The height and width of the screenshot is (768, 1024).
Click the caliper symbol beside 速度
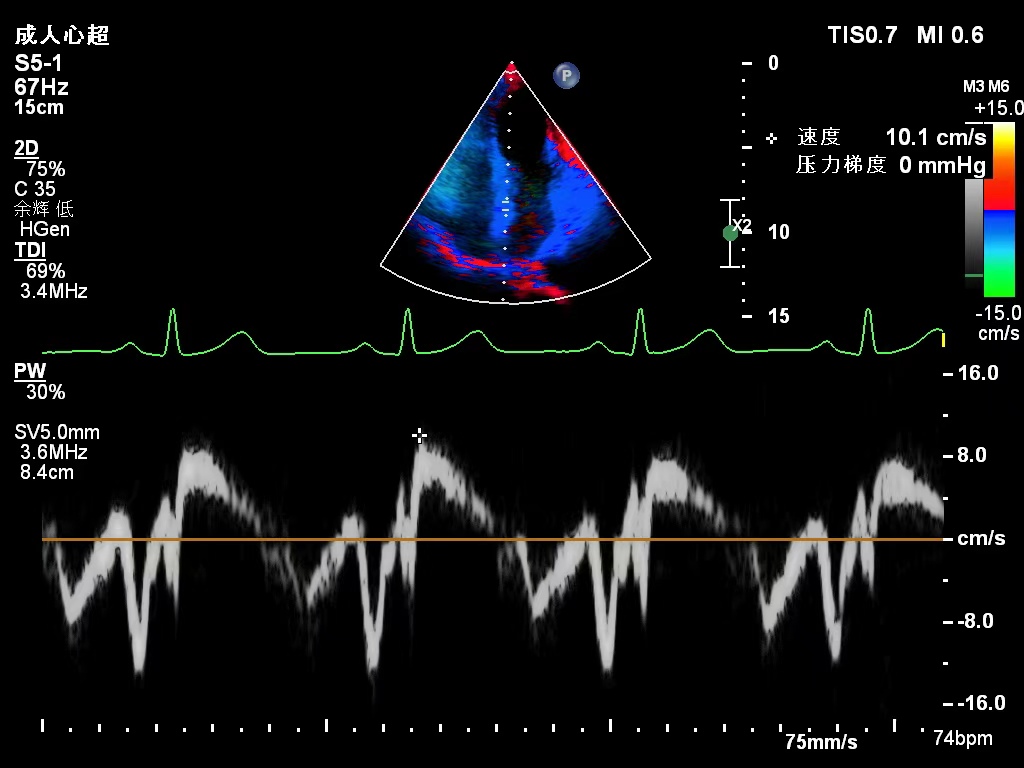(771, 137)
